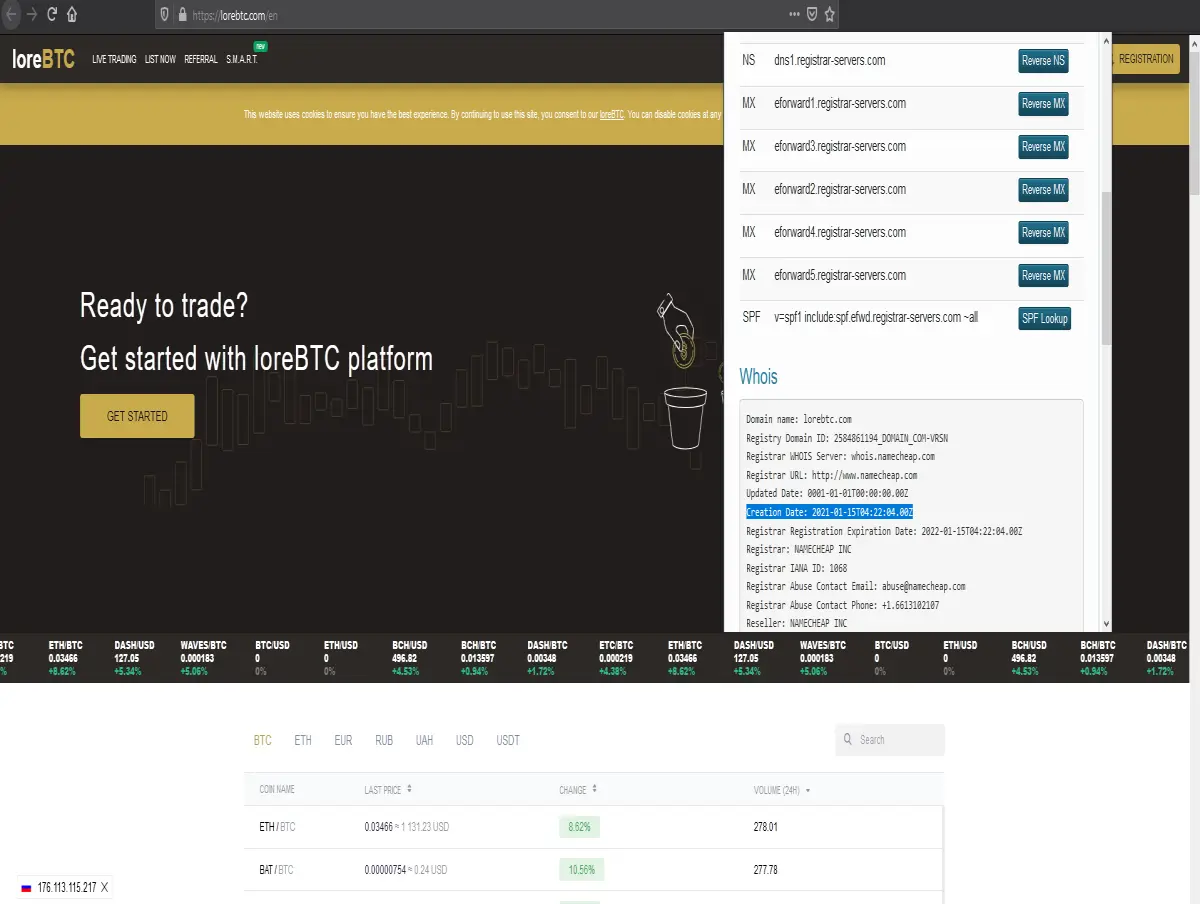Click the ETH / BTC table row
Viewport: 1200px width, 904px height.
tap(594, 827)
